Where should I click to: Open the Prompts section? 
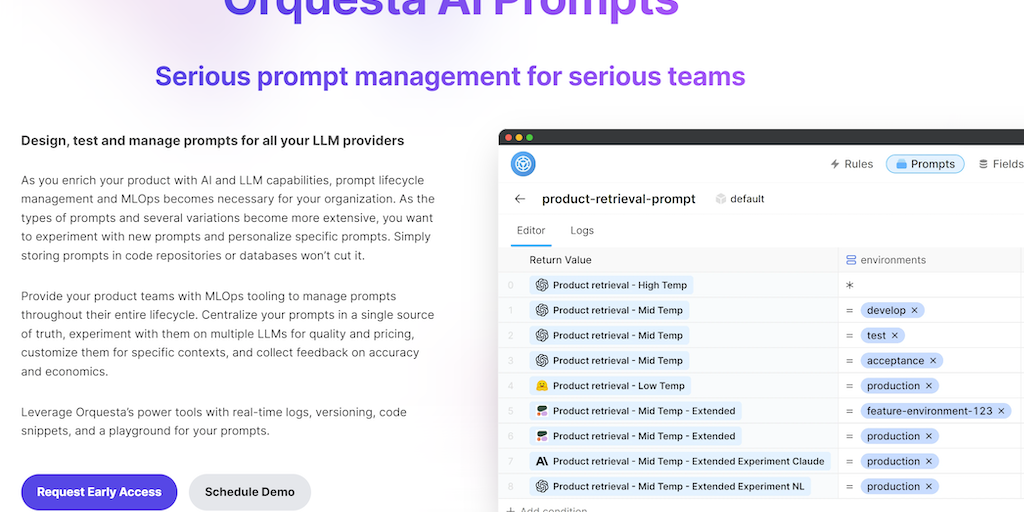925,164
